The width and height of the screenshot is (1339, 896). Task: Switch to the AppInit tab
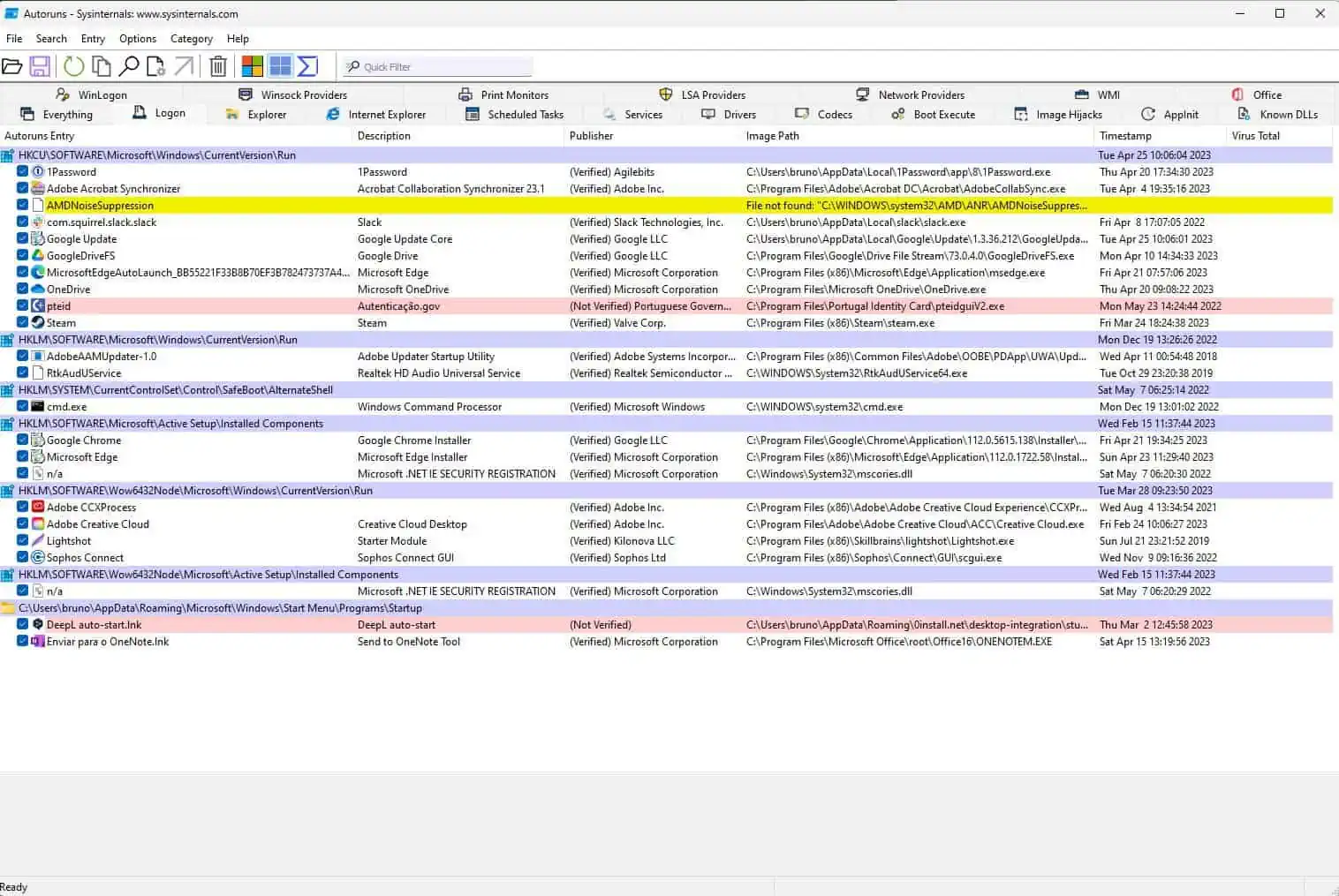click(1170, 114)
